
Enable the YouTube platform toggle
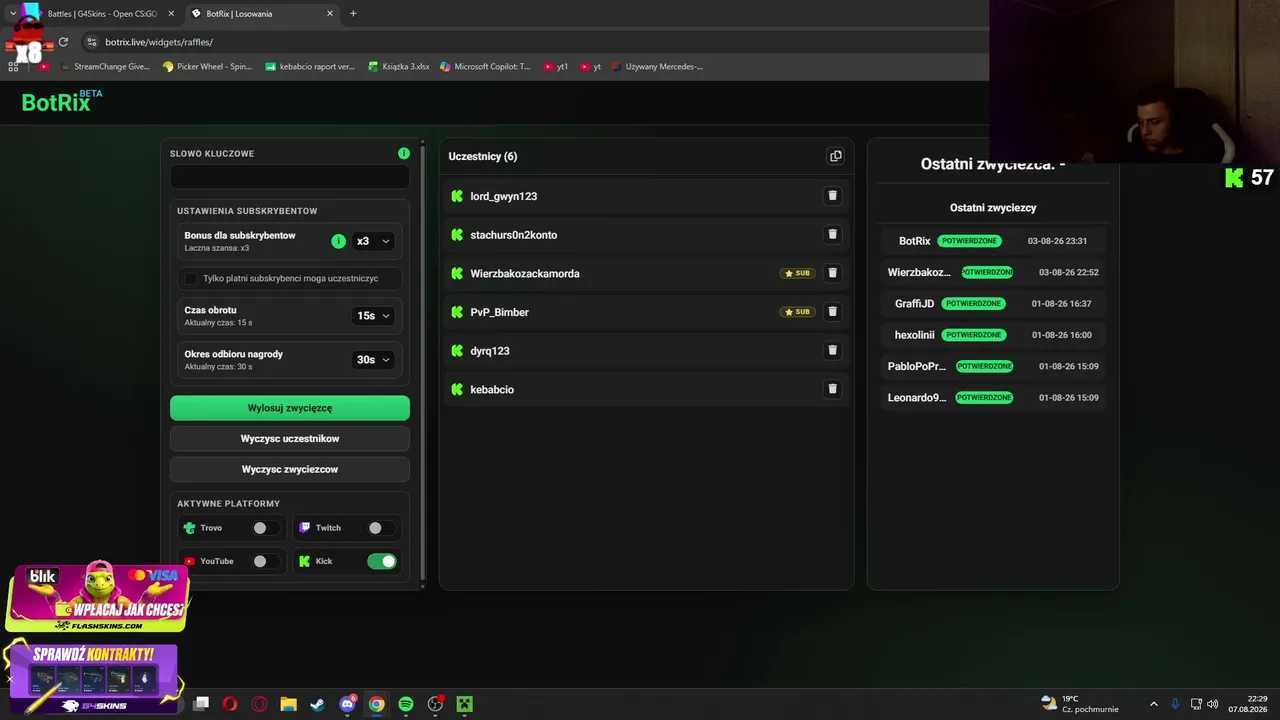pyautogui.click(x=265, y=561)
